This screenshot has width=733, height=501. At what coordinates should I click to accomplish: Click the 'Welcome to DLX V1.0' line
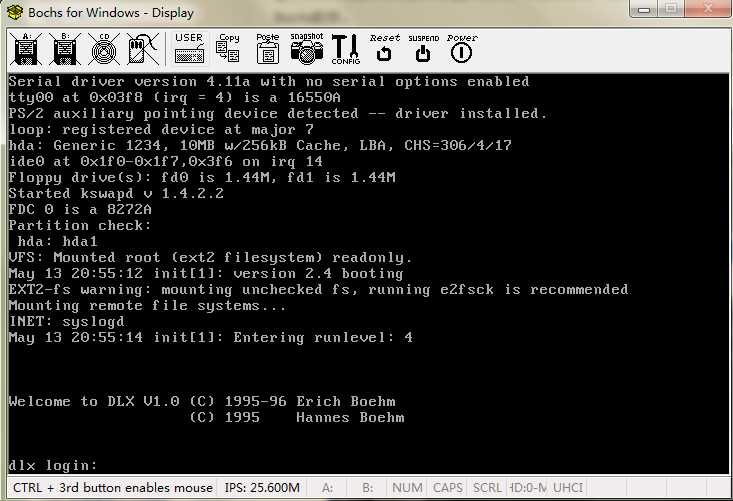coord(202,401)
